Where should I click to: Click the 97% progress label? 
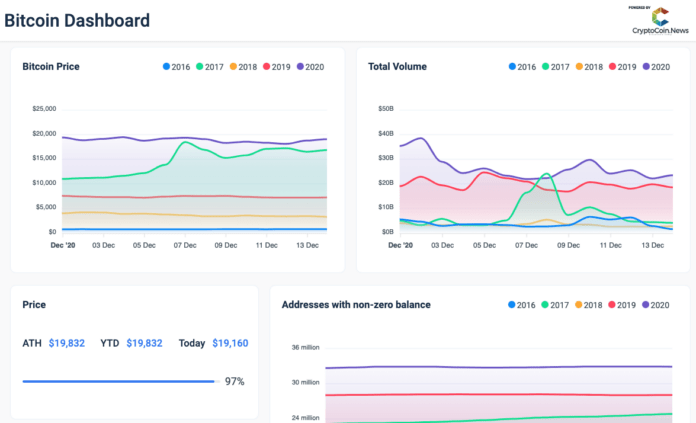pyautogui.click(x=234, y=381)
